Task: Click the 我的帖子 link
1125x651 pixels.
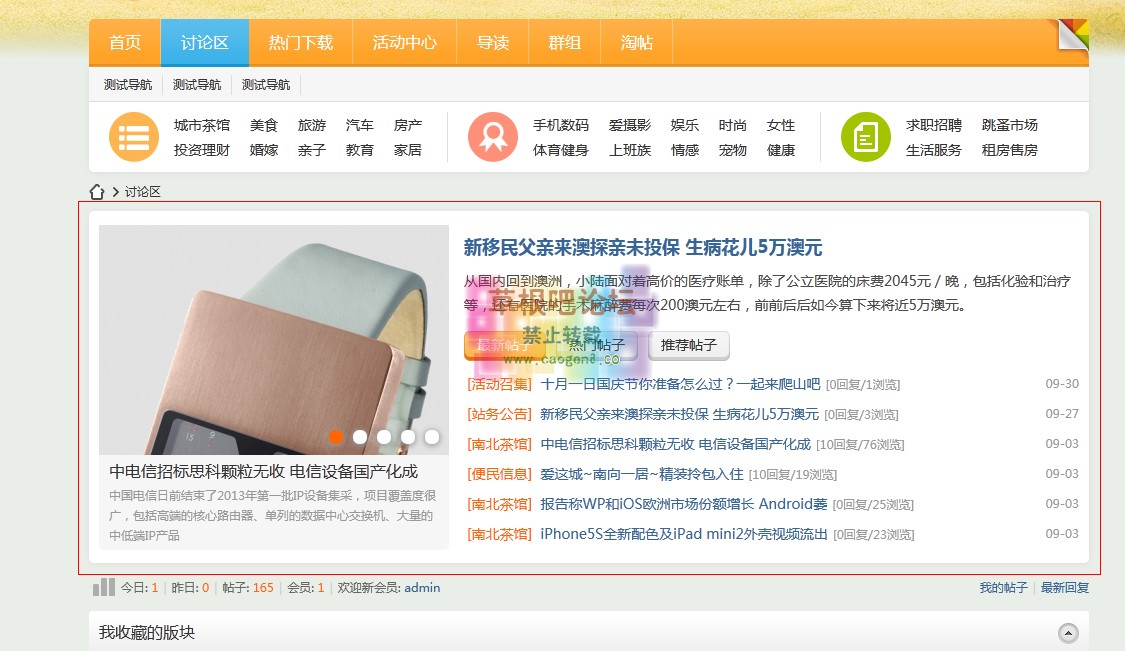Action: coord(1003,588)
